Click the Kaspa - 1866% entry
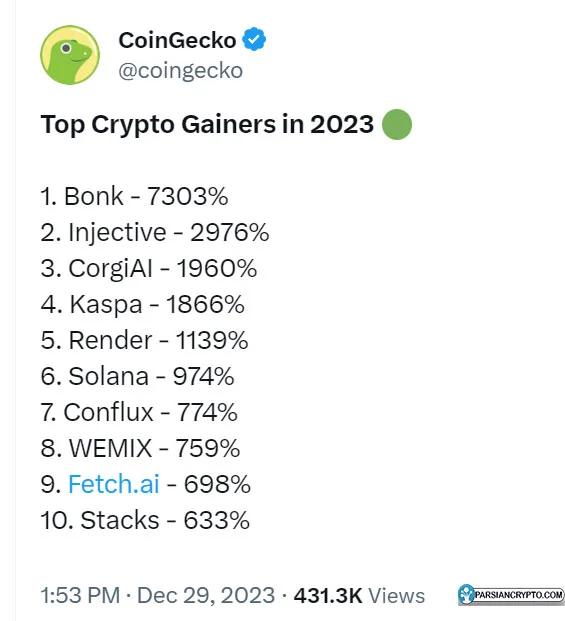 click(x=143, y=304)
